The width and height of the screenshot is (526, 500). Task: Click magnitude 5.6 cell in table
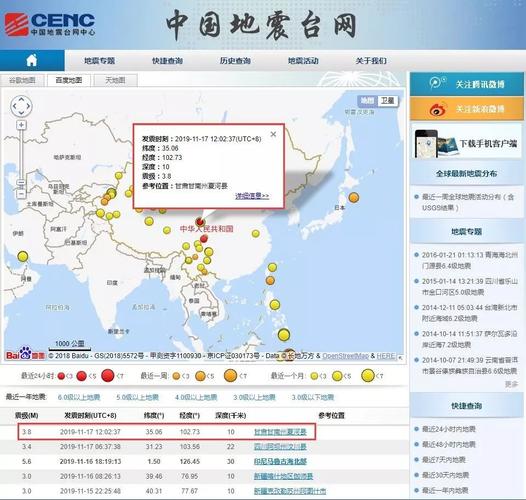27,461
